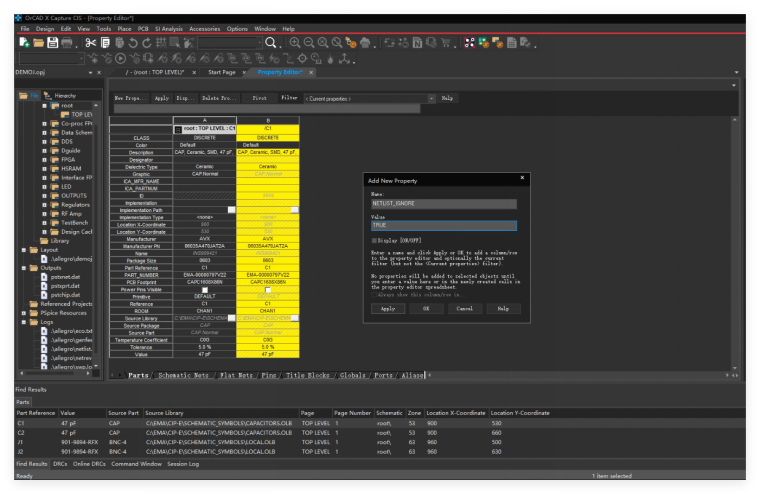Click the Open folder toolbar icon
The image size is (761, 495).
(x=38, y=43)
